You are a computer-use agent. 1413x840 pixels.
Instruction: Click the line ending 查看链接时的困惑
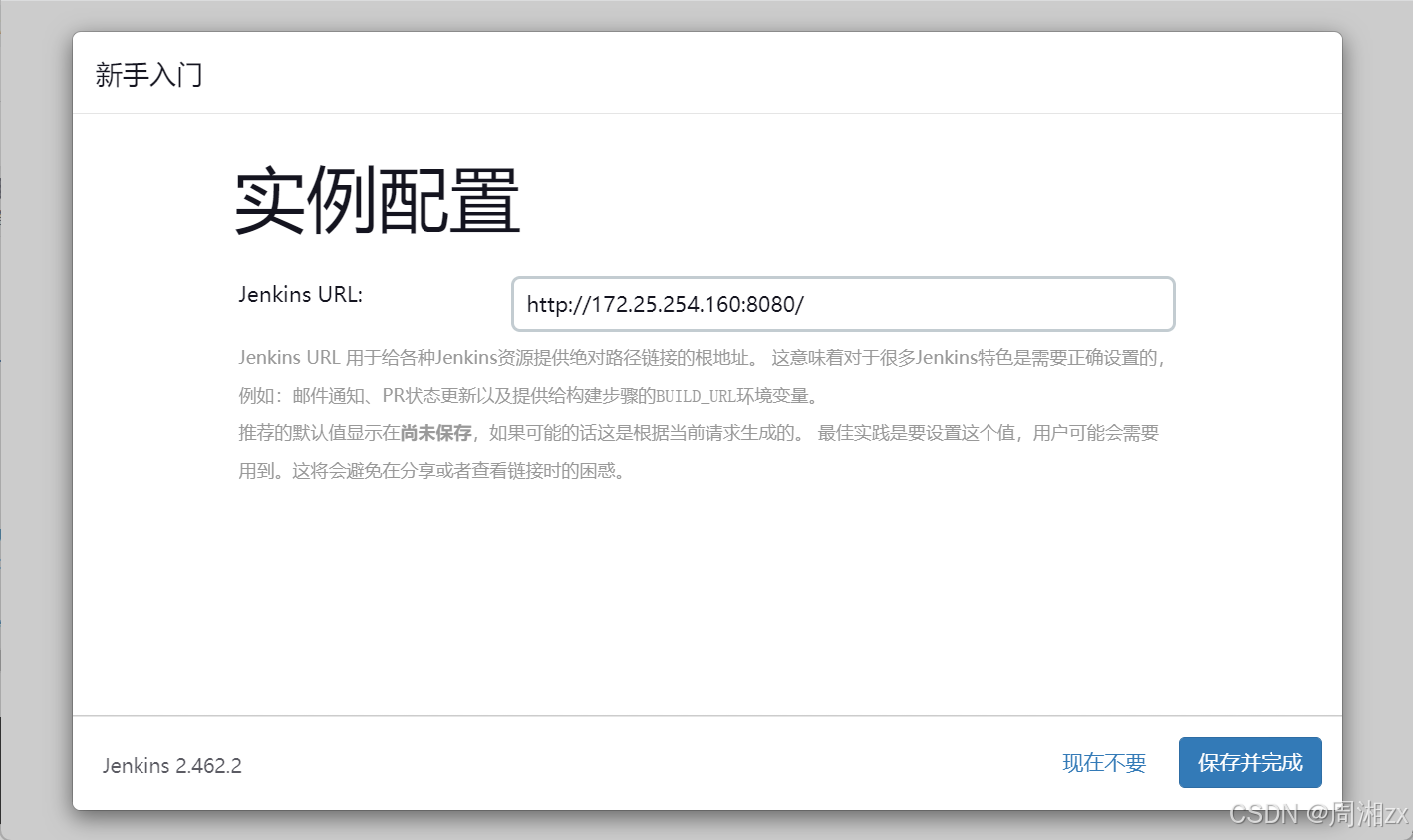point(434,471)
